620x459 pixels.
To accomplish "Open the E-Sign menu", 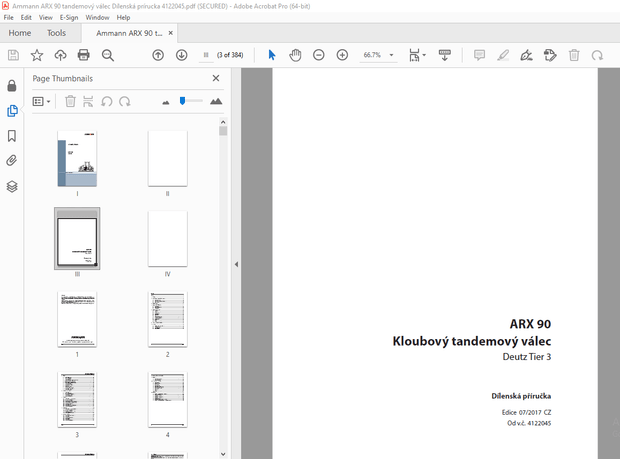I will [x=69, y=17].
